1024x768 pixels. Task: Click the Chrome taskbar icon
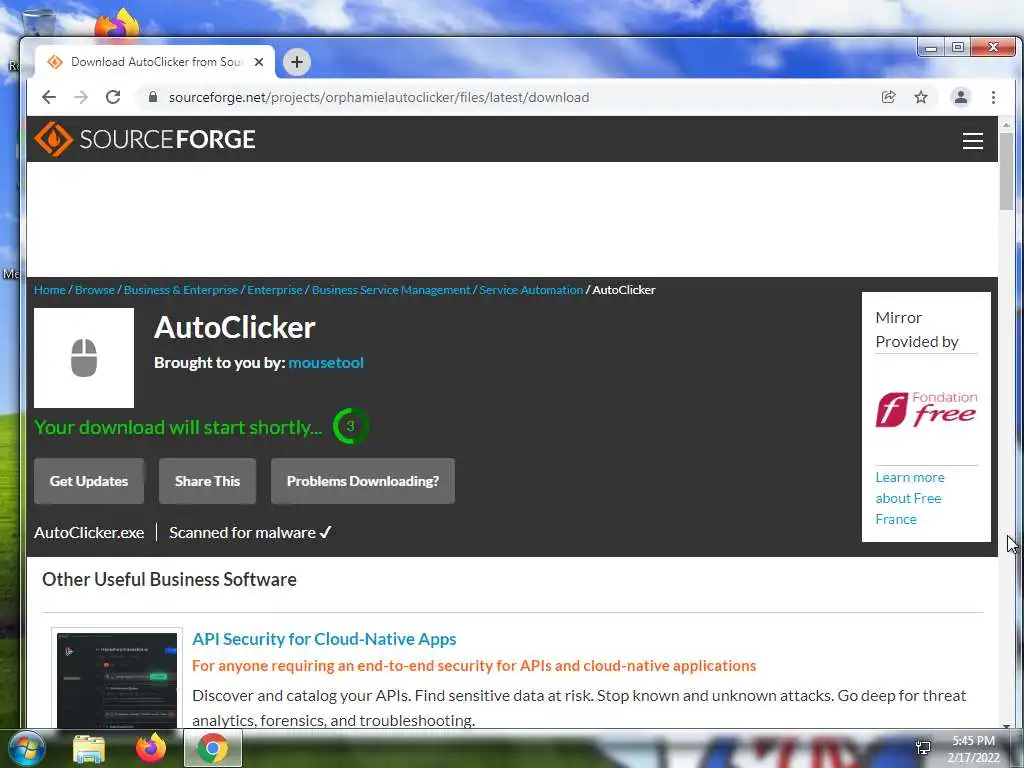pyautogui.click(x=213, y=748)
